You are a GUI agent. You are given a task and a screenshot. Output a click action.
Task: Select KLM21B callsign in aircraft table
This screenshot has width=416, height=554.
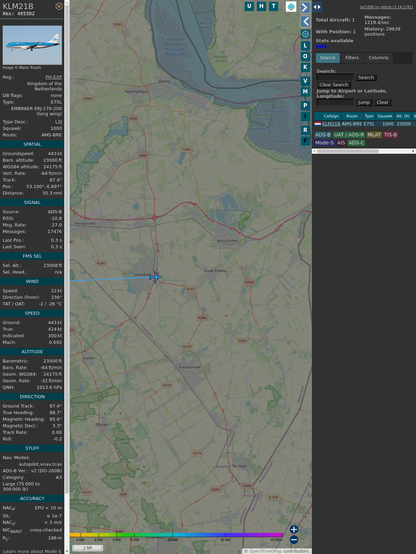coord(331,124)
